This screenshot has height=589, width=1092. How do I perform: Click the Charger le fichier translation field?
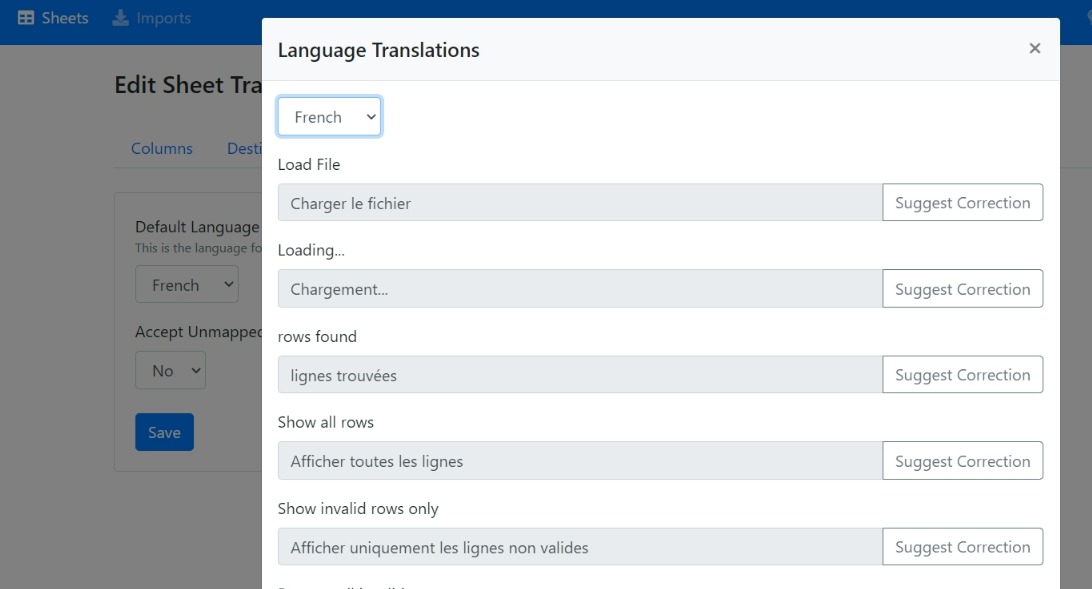click(x=580, y=203)
